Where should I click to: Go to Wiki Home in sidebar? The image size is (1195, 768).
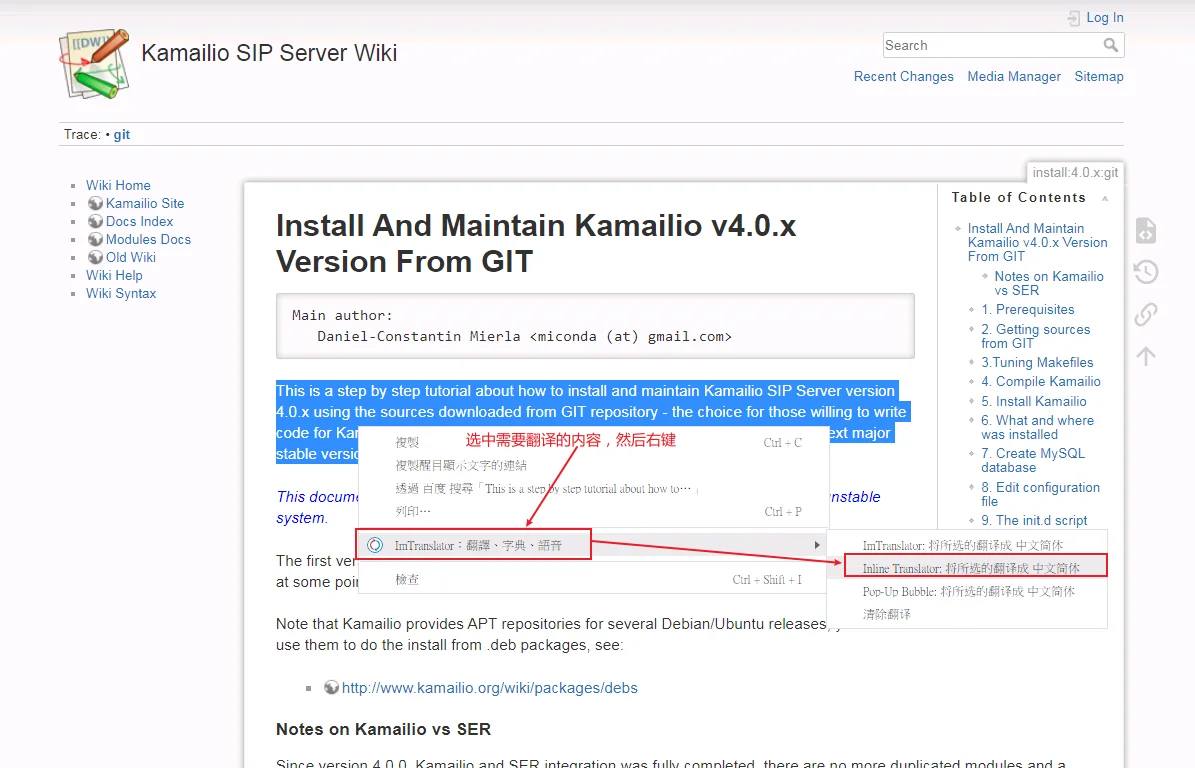click(x=118, y=185)
